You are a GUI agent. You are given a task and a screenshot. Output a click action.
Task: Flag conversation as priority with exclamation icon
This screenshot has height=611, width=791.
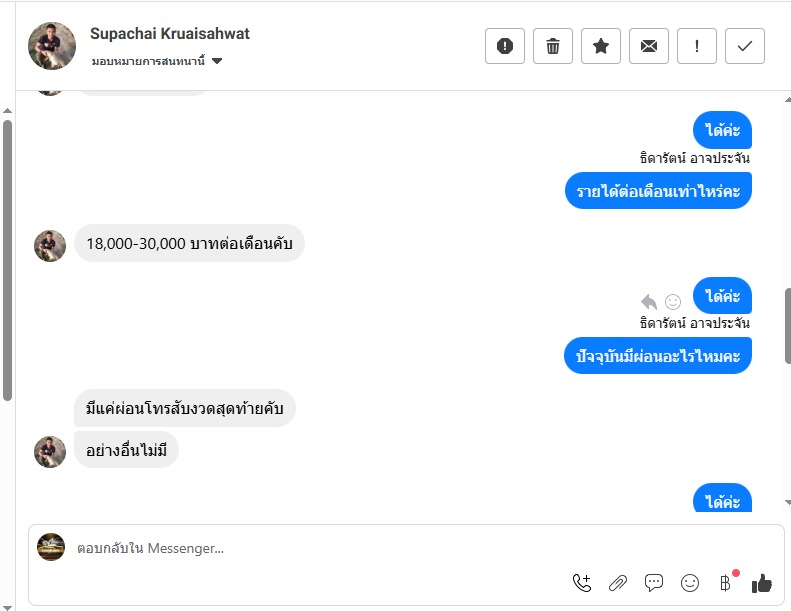697,46
